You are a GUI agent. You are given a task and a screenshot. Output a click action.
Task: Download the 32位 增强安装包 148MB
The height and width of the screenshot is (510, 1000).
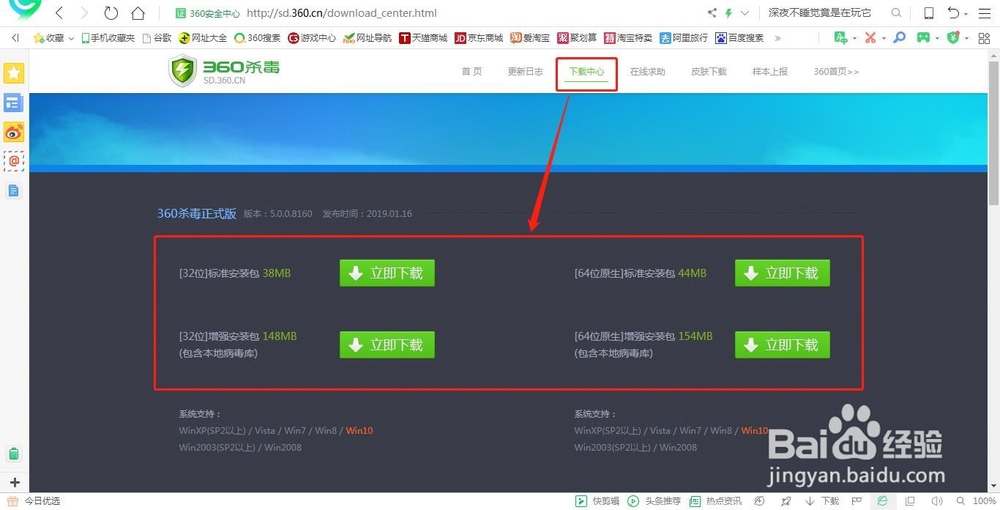coord(387,345)
